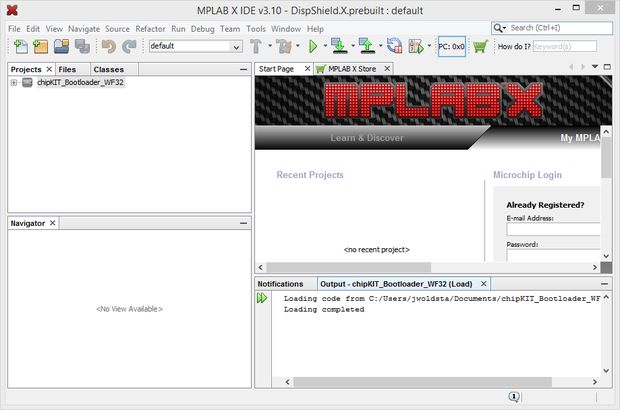Close the Start Page tab

(307, 69)
